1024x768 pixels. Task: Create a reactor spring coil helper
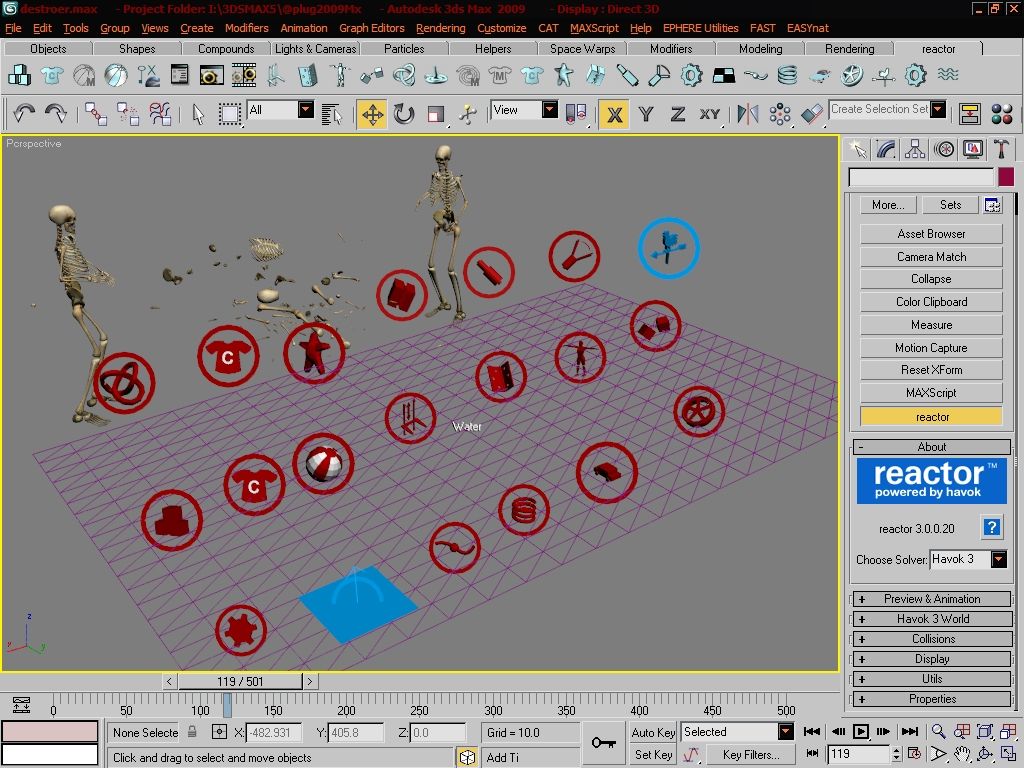788,75
